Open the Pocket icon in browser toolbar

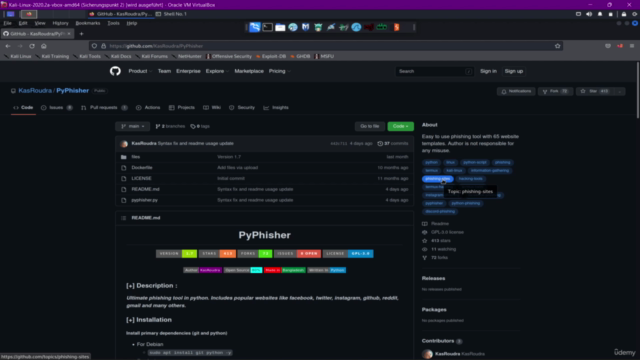click(x=608, y=46)
